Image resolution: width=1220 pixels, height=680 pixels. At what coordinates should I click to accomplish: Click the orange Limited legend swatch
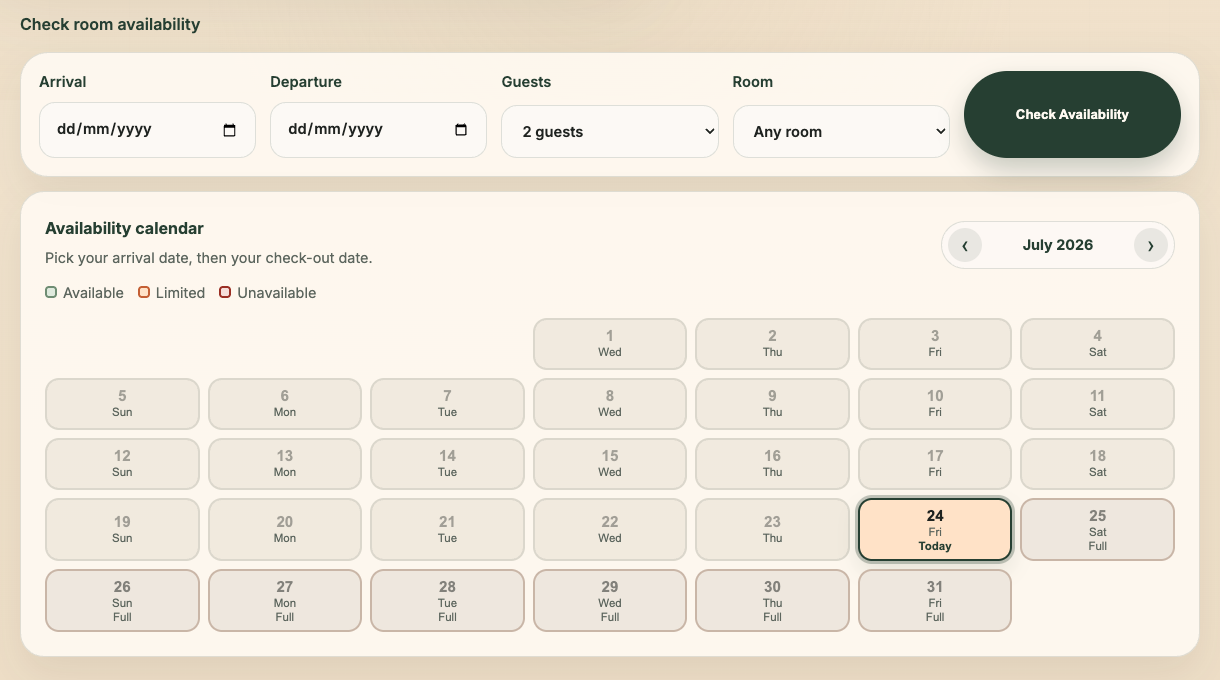click(x=144, y=293)
